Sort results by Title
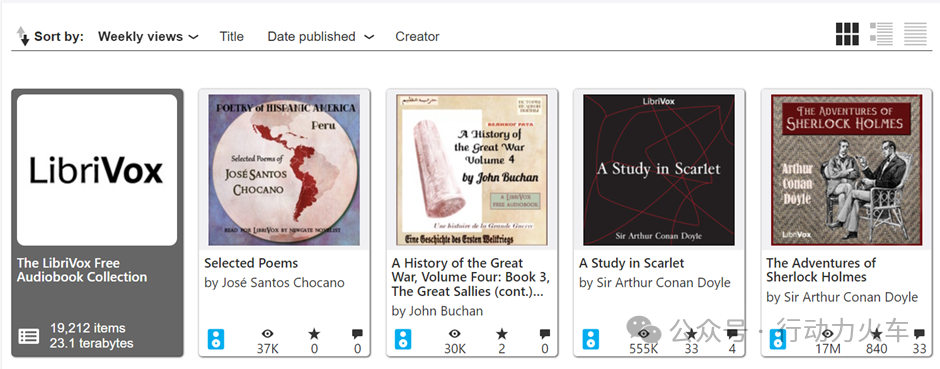 (231, 37)
